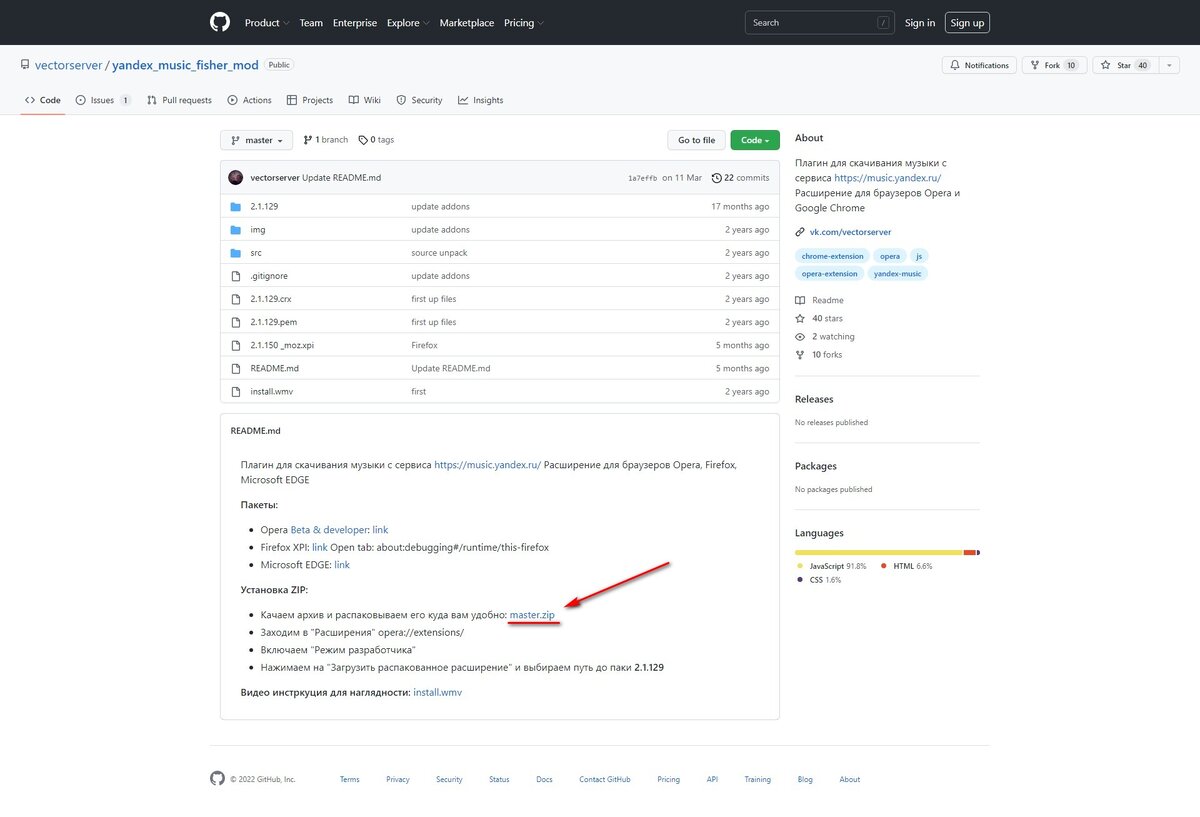The image size is (1200, 817).
Task: Click the 10 forks link in About
Action: point(819,354)
